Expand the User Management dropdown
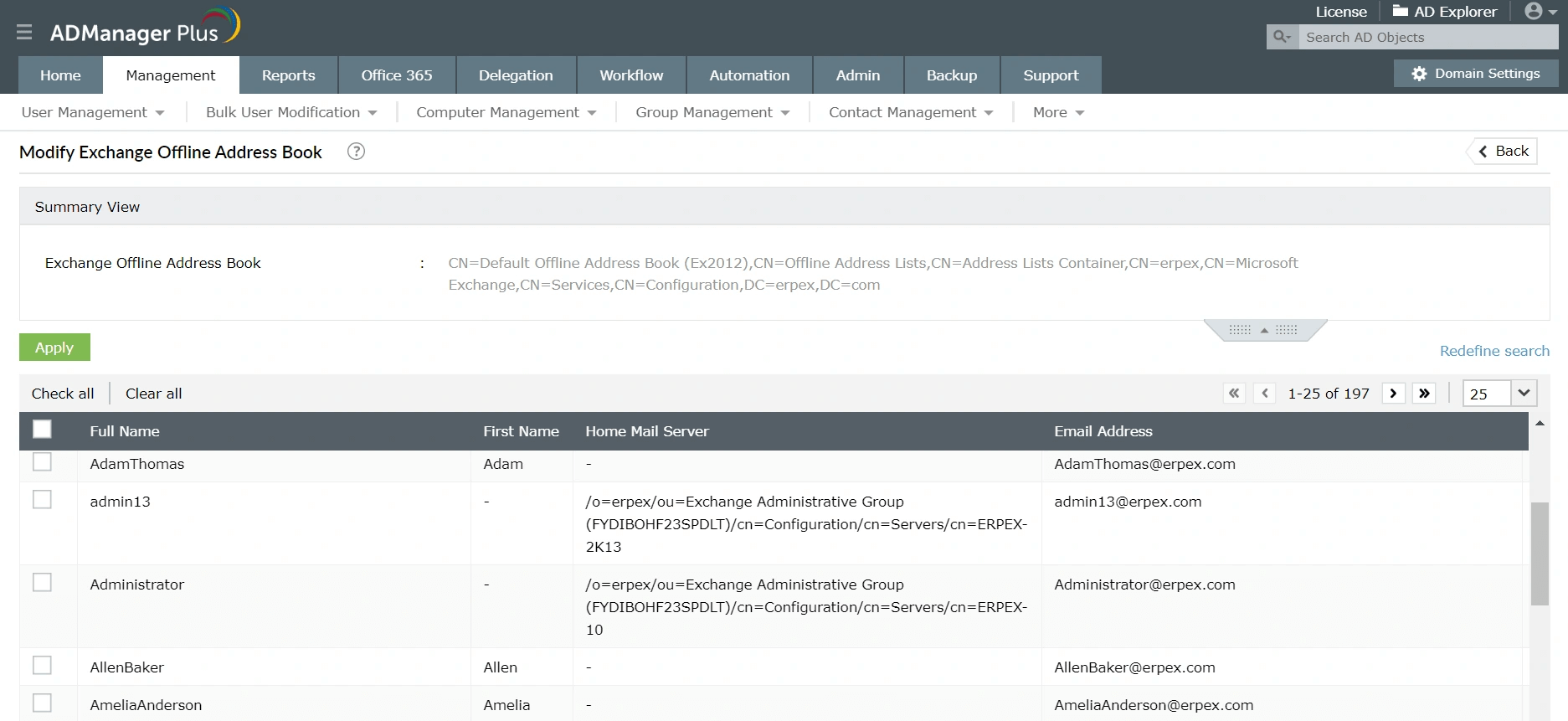The width and height of the screenshot is (1568, 721). tap(93, 112)
